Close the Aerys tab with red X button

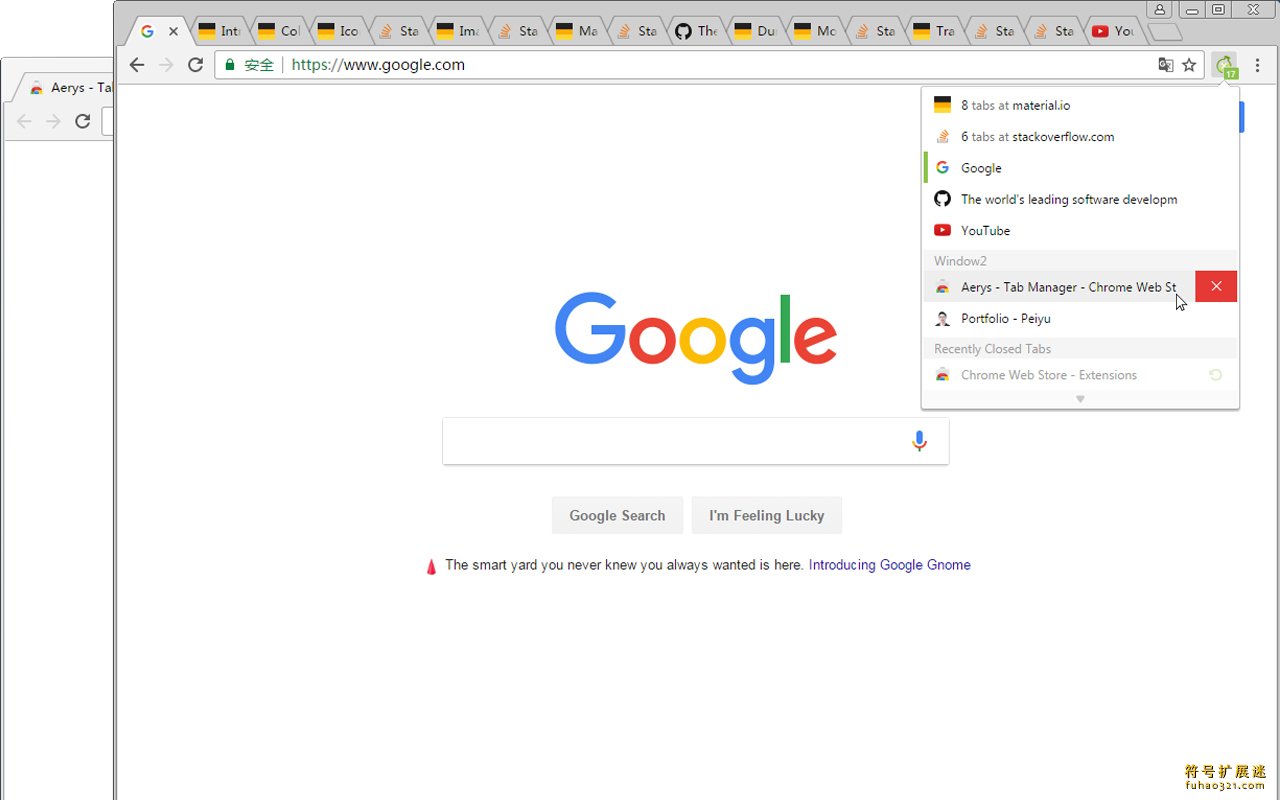[1216, 287]
